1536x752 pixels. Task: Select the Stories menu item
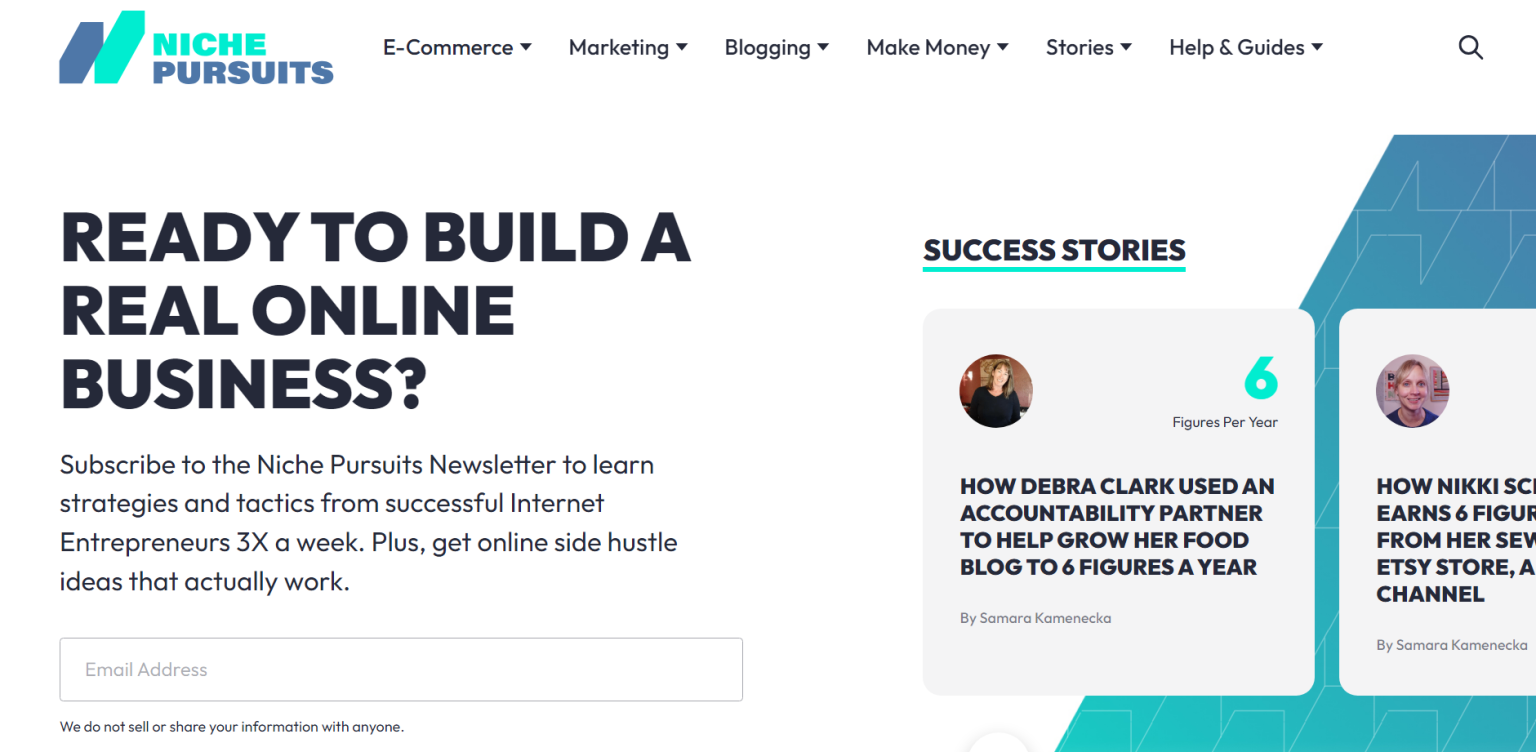click(1080, 47)
